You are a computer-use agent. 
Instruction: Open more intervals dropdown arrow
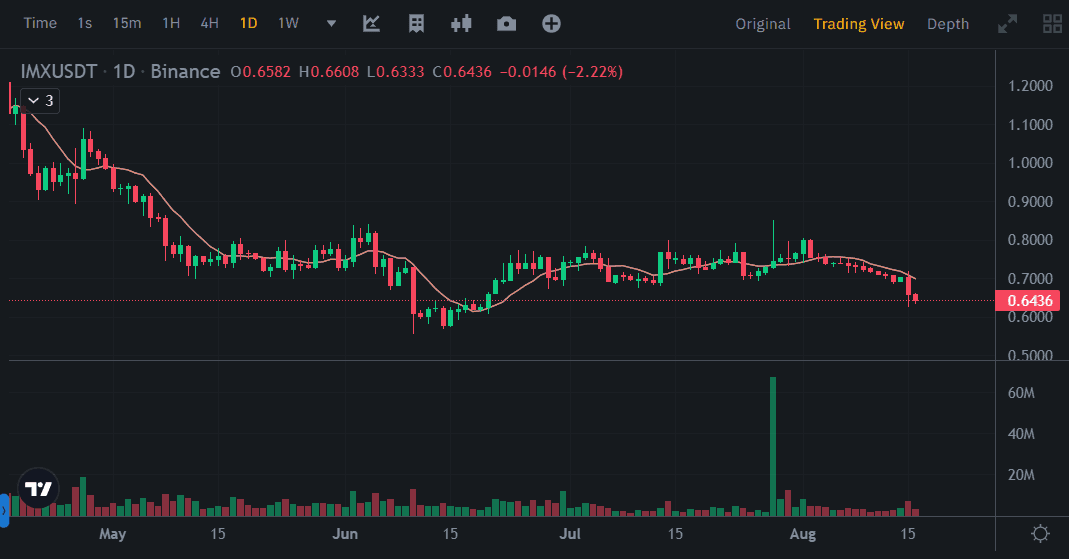(x=331, y=23)
